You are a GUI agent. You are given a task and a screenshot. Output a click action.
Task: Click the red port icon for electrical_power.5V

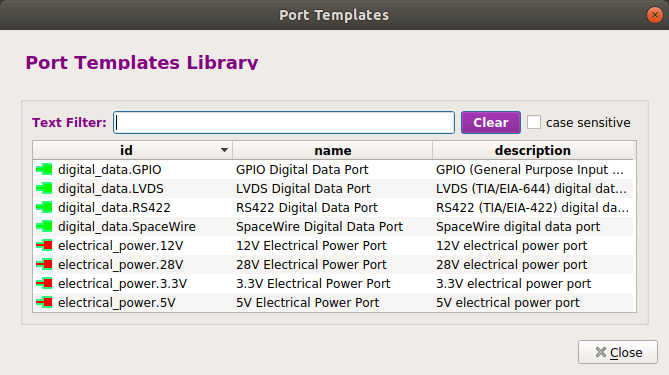[44, 302]
